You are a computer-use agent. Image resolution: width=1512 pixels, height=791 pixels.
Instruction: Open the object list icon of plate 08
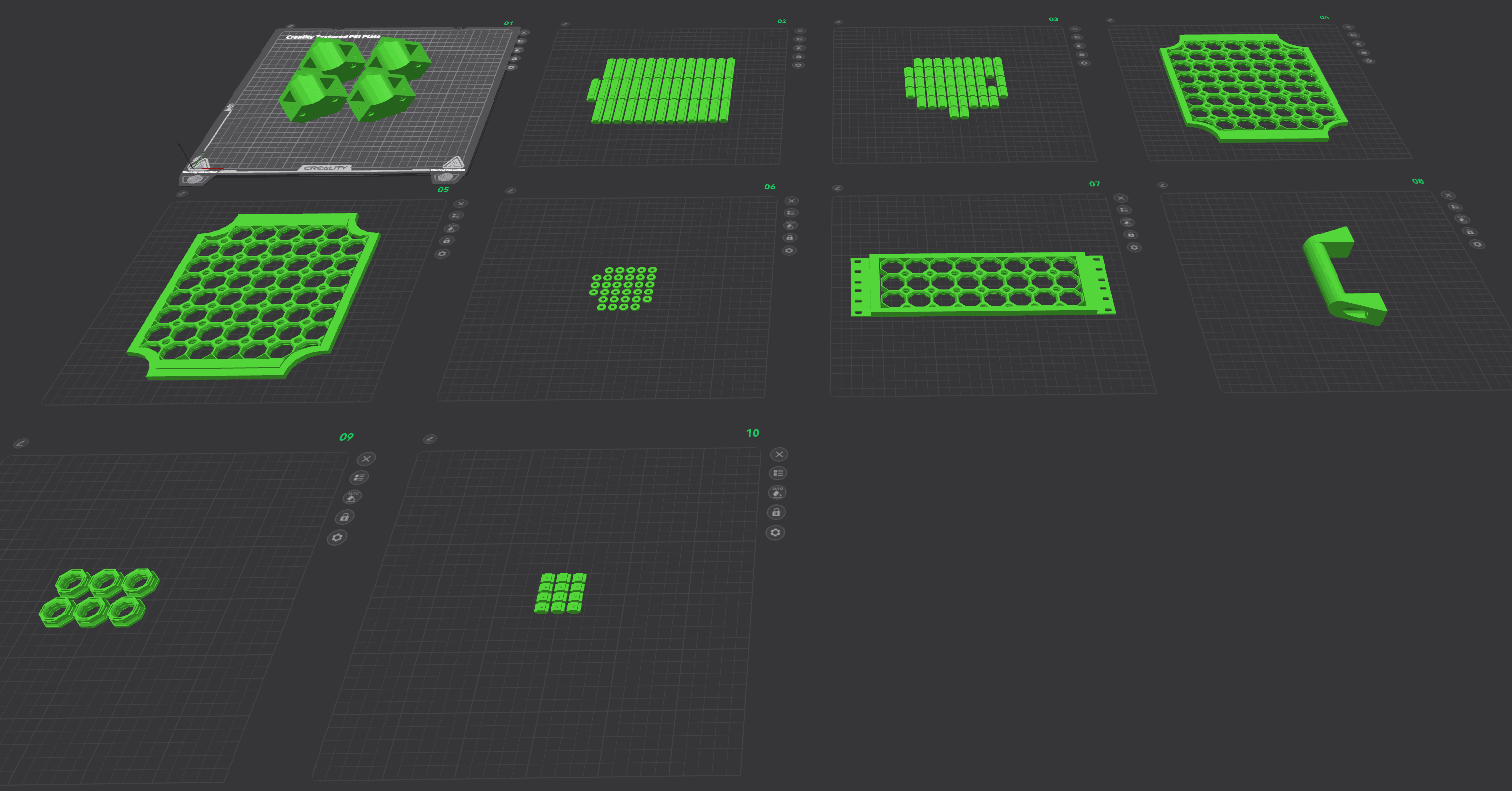click(x=1455, y=206)
